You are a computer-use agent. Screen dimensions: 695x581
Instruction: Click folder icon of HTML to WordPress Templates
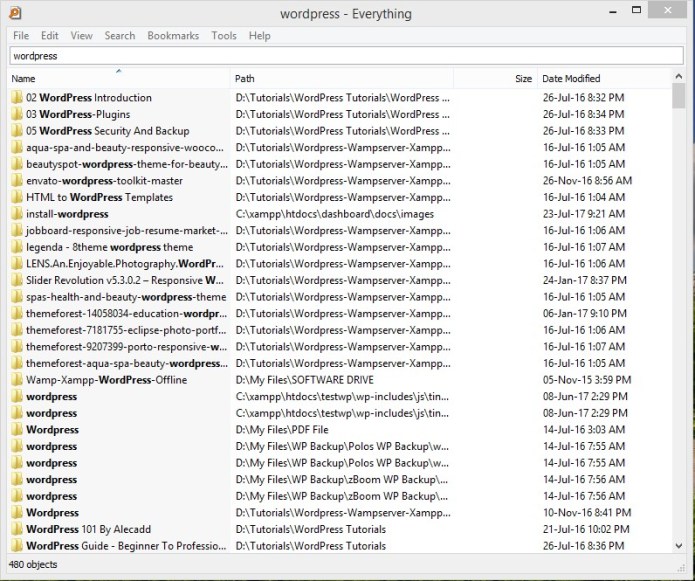coord(17,197)
